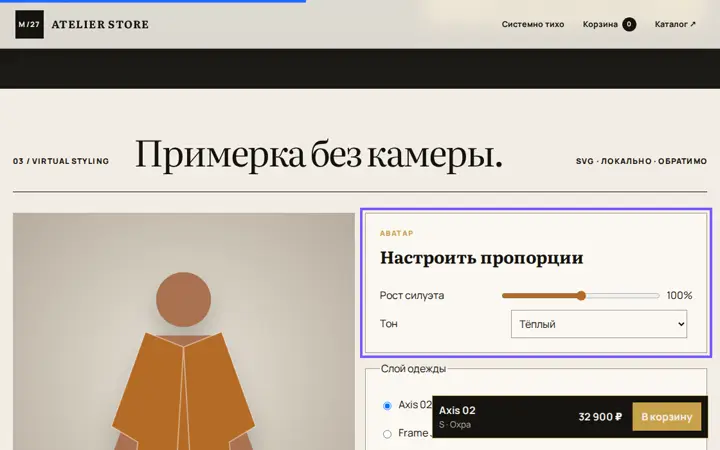
Task: Click the 32 900 ₽ price
Action: pos(600,417)
